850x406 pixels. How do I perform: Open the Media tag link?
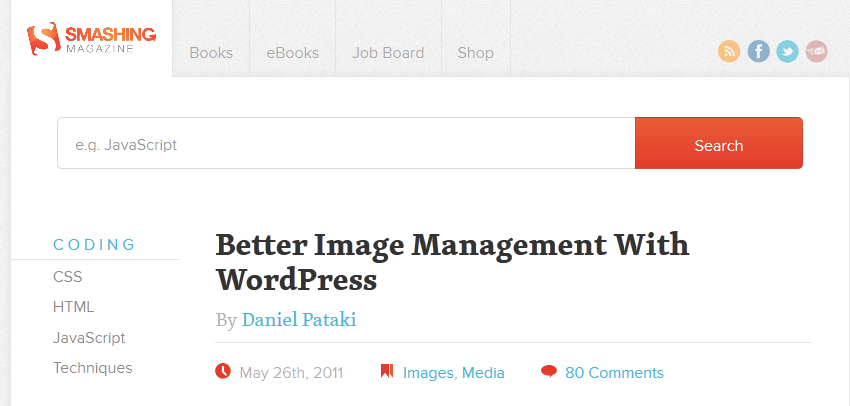click(483, 373)
